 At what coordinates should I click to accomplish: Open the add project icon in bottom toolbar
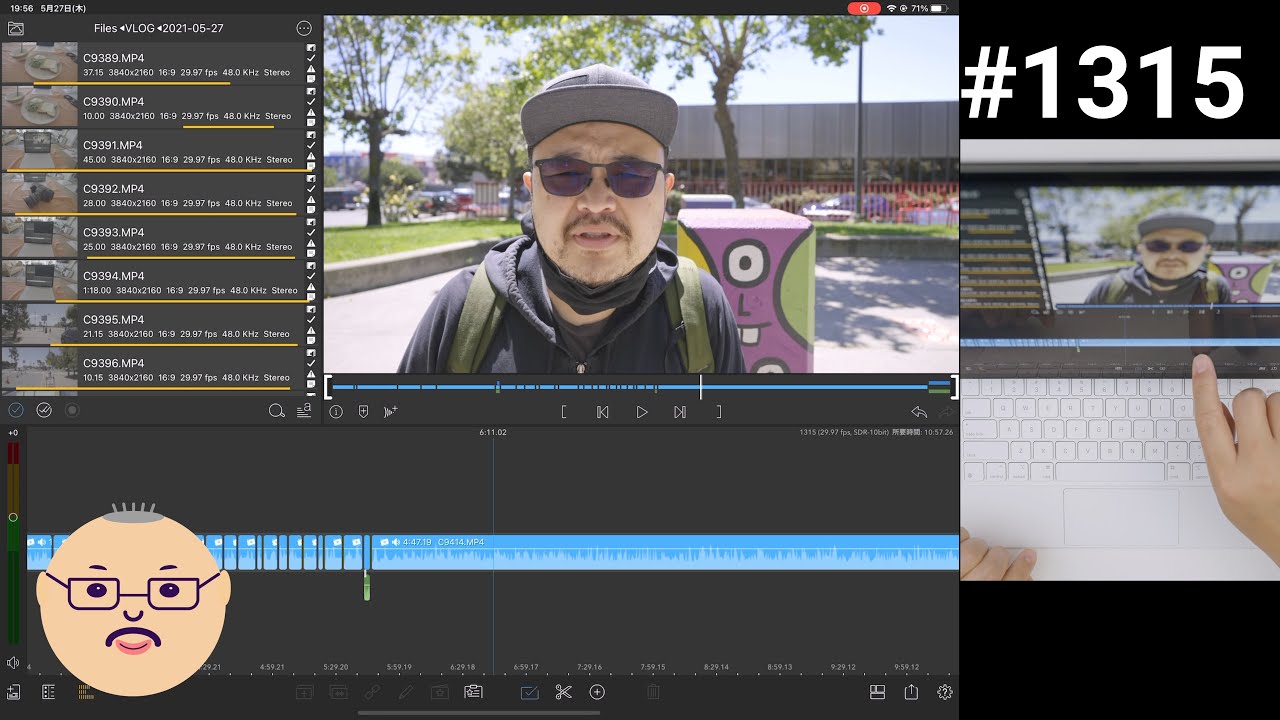pyautogui.click(x=14, y=691)
